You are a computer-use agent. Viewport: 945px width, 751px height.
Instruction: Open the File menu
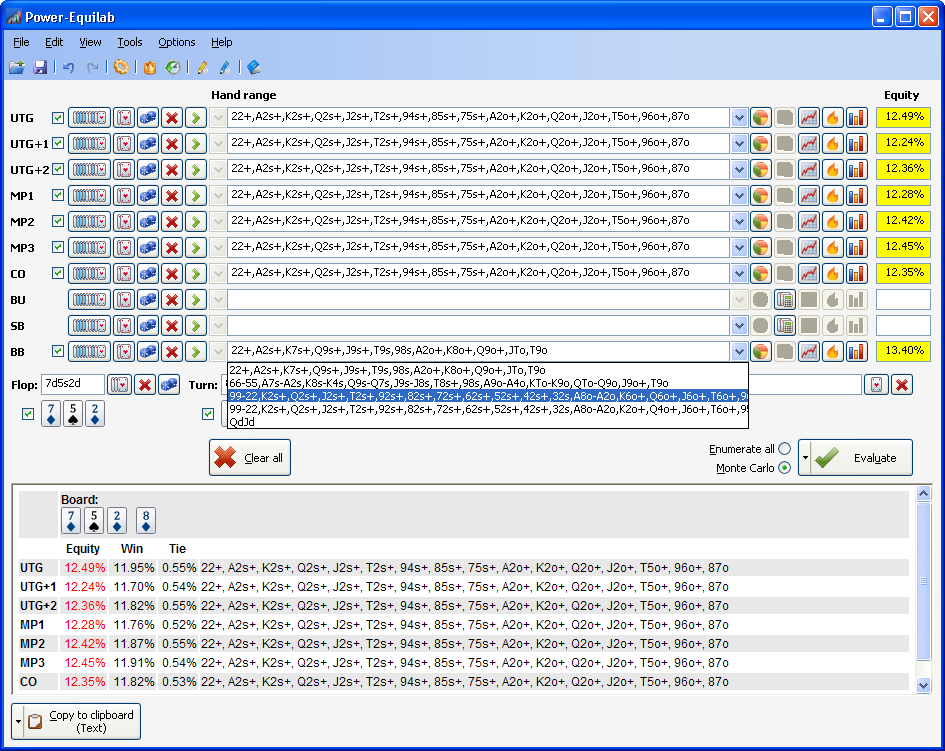pos(21,42)
